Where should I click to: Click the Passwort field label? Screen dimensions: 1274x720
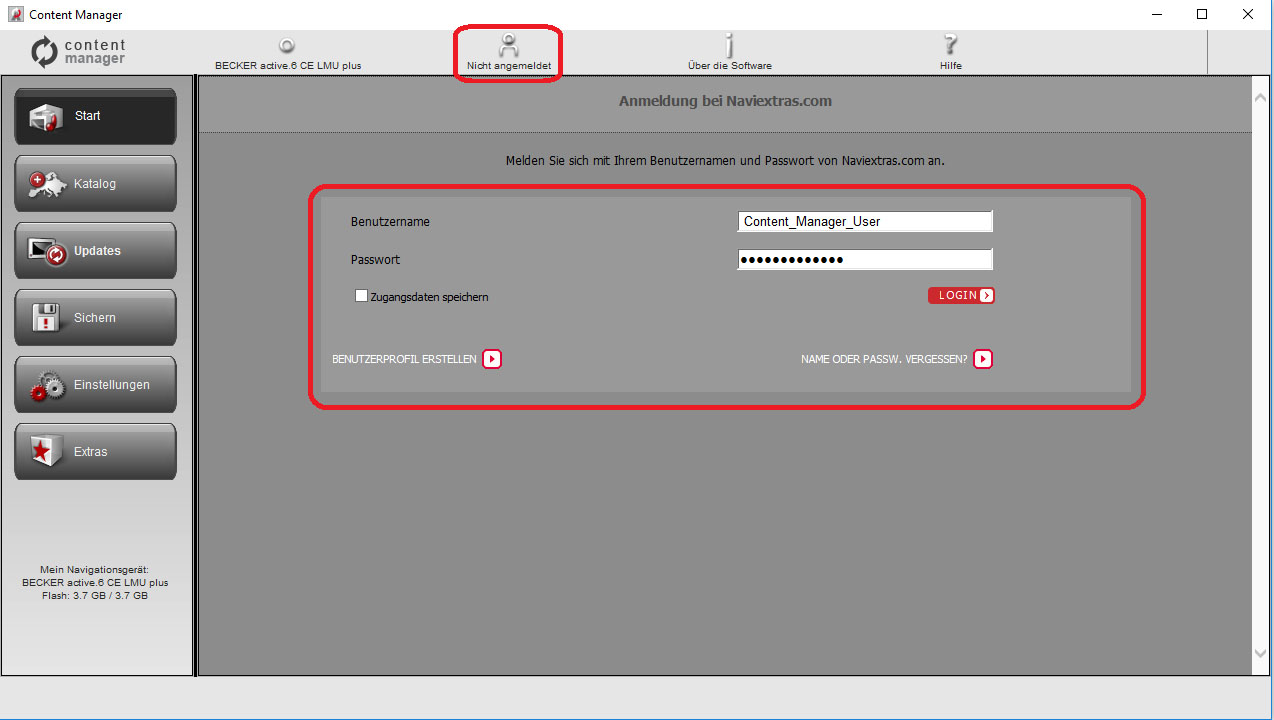click(375, 259)
